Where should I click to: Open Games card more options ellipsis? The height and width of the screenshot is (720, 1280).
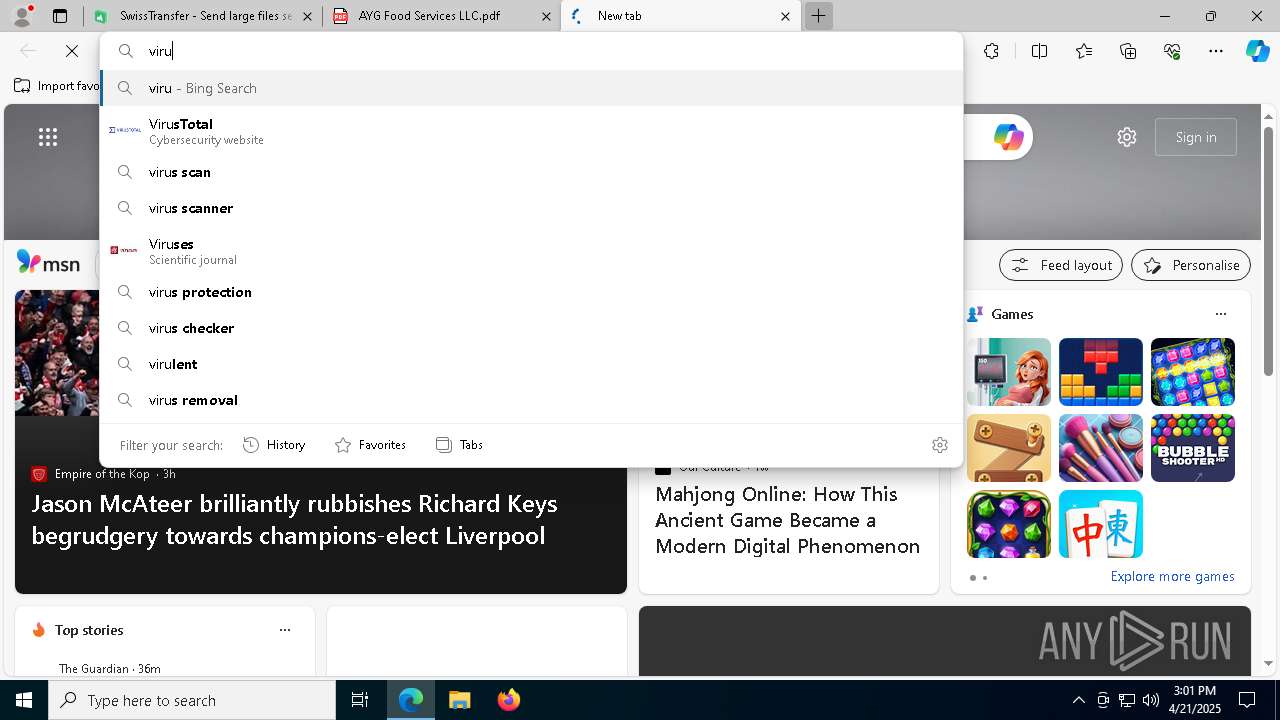click(x=1220, y=314)
